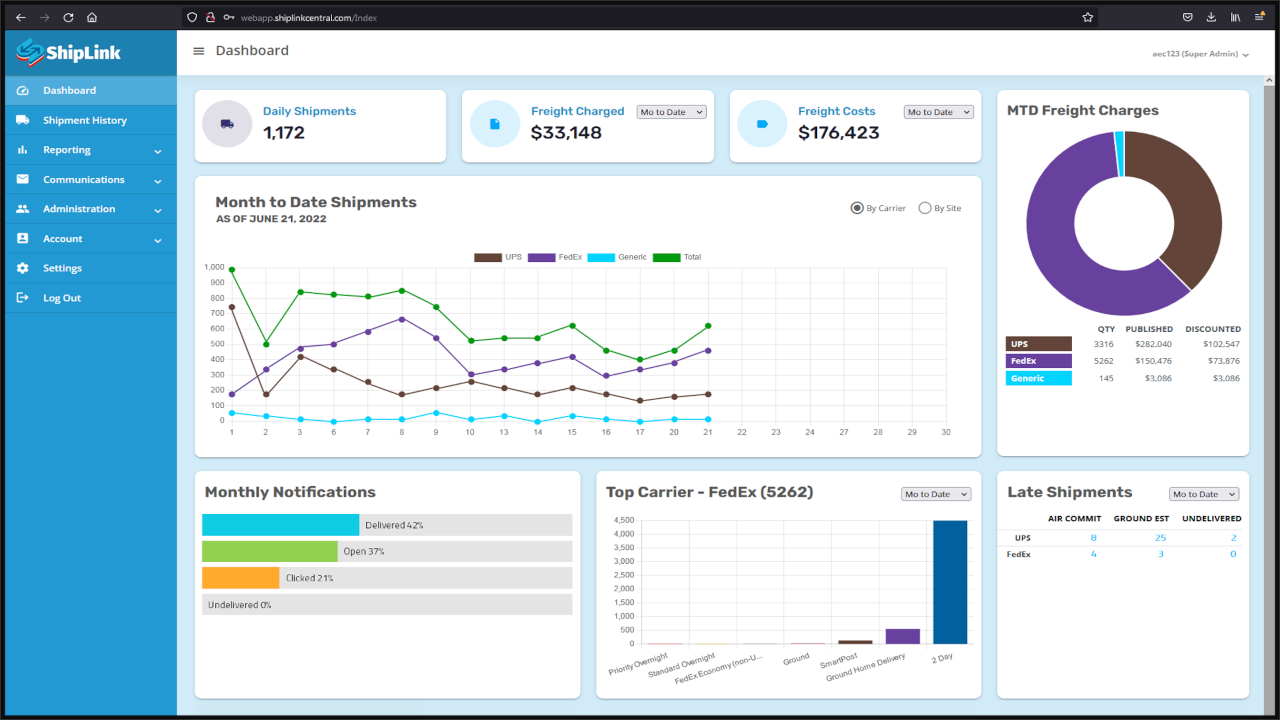The image size is (1280, 720).
Task: Click the UPS Ground Est count 25
Action: 1160,538
